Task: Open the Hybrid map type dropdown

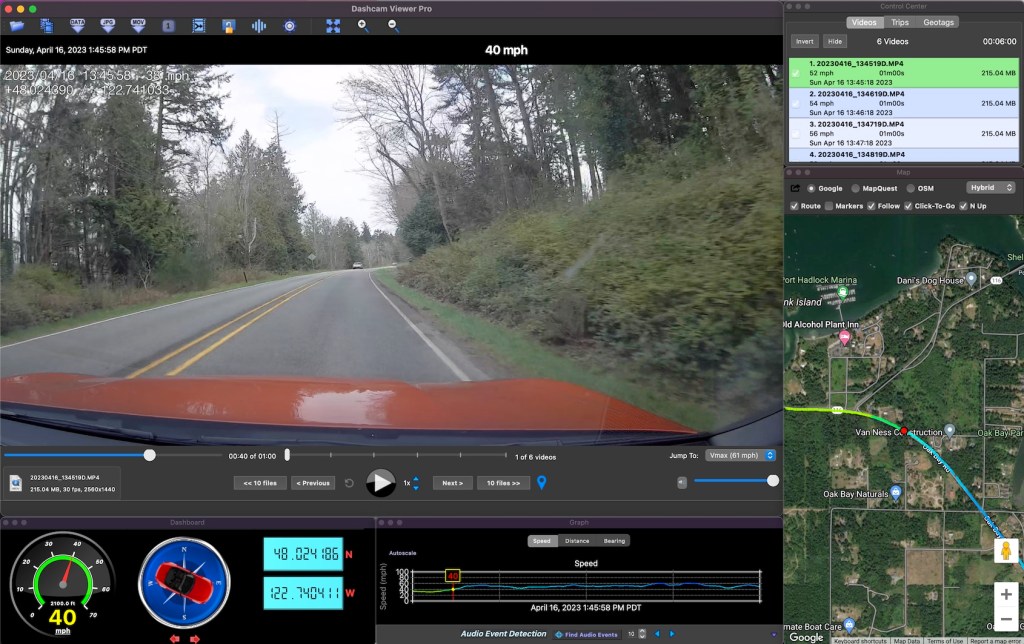Action: coord(990,187)
